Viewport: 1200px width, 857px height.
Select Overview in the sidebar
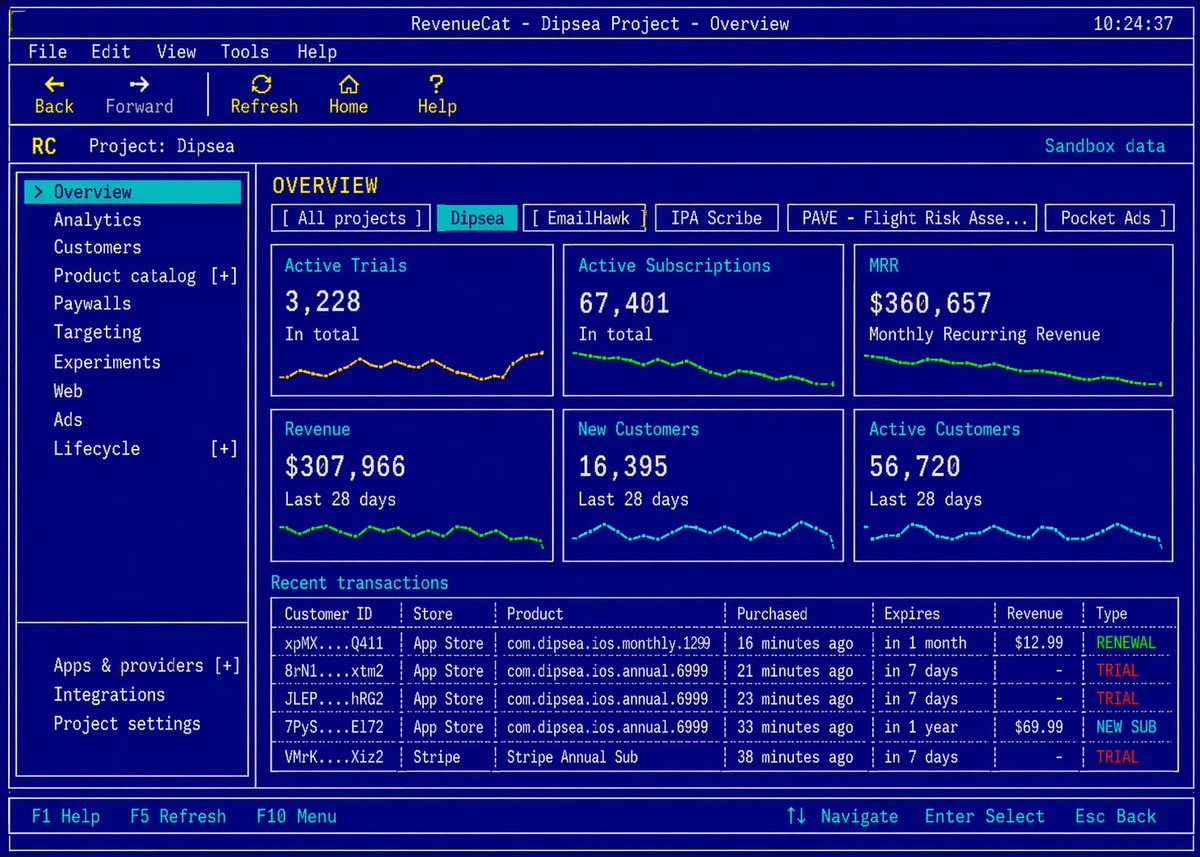click(133, 192)
